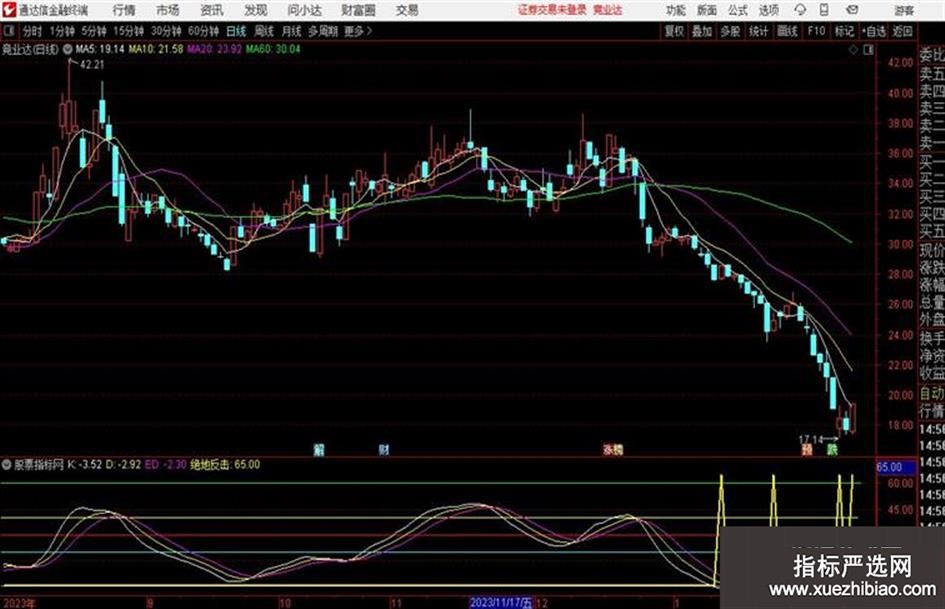Screen dimensions: 945x609
Task: Open the 版面 menu
Action: 707,10
